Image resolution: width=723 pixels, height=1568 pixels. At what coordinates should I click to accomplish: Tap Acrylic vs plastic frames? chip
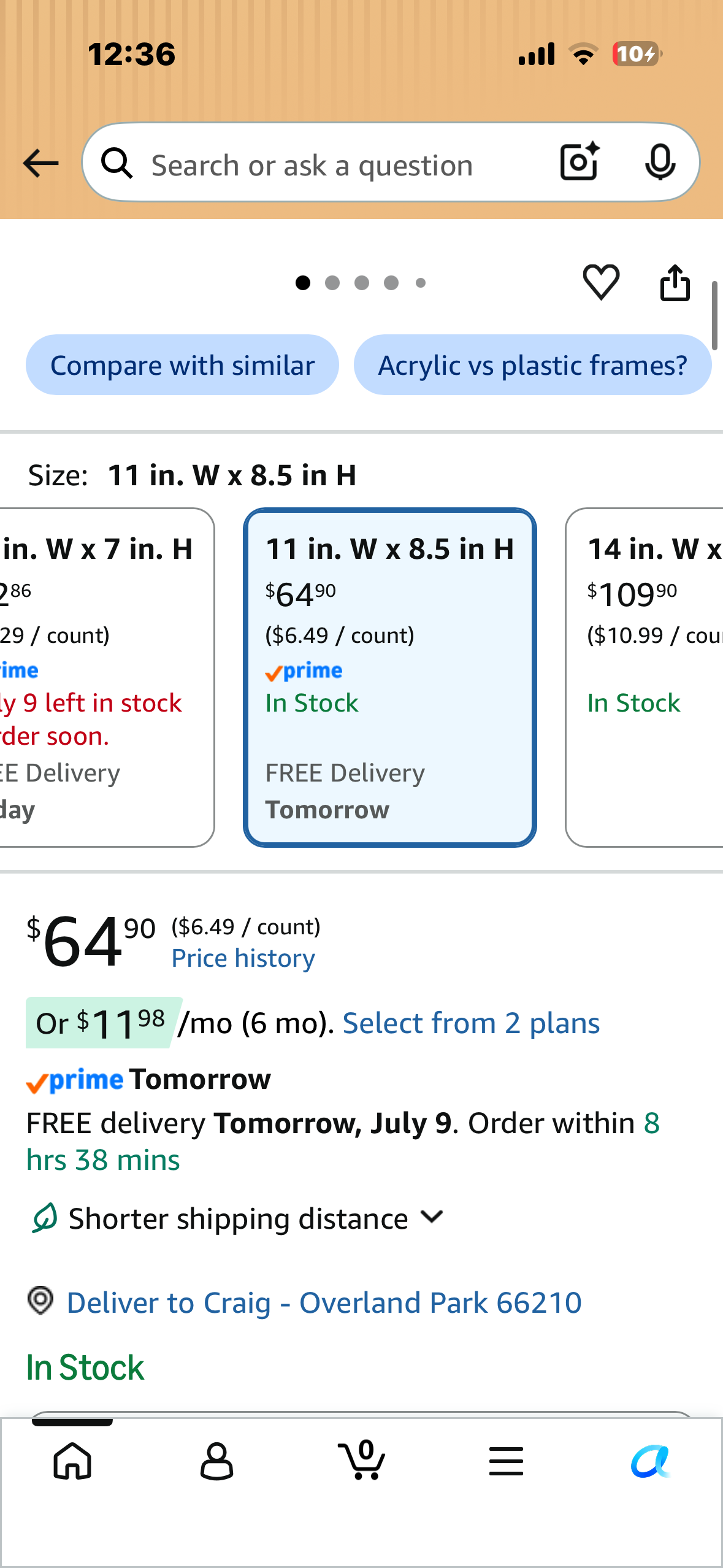click(x=532, y=365)
